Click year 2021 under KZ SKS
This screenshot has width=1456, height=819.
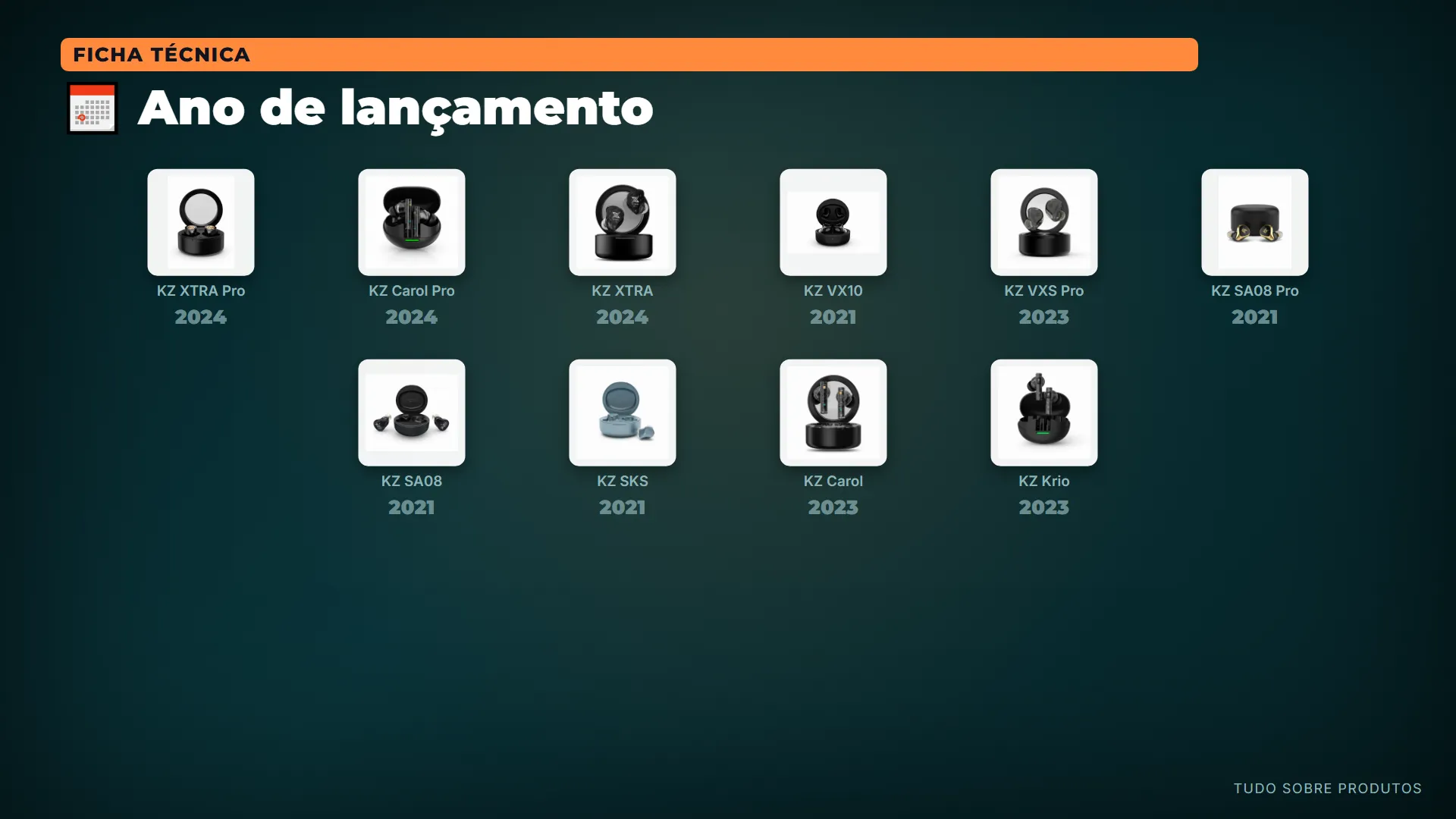(x=623, y=507)
